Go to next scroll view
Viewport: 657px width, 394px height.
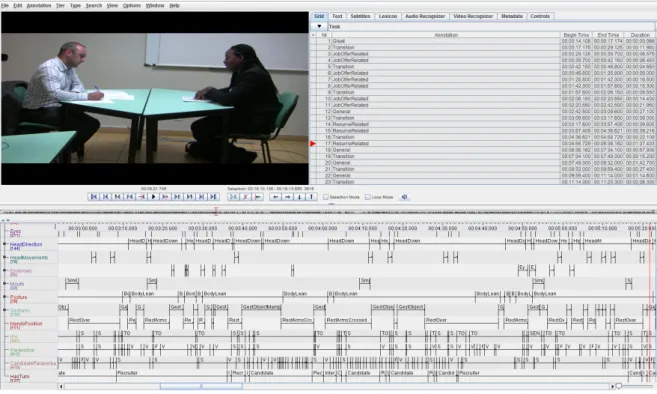coord(201,197)
